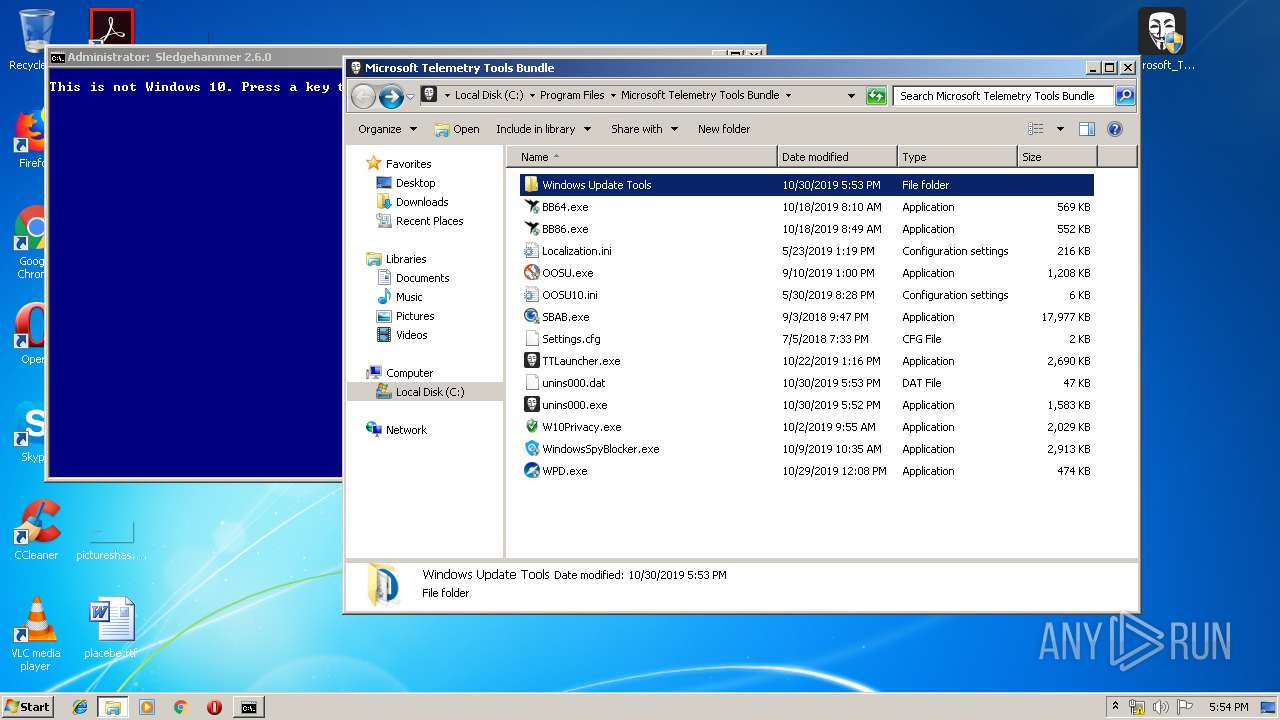The width and height of the screenshot is (1280, 720).
Task: Click the green refresh button by address bar
Action: click(876, 96)
